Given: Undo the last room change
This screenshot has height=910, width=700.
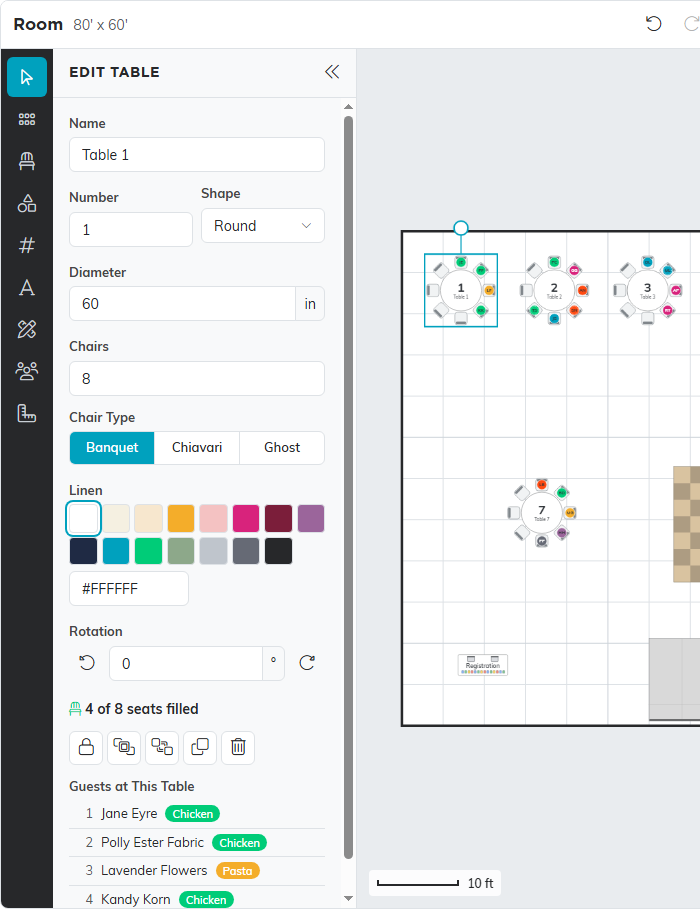Looking at the screenshot, I should (x=654, y=24).
